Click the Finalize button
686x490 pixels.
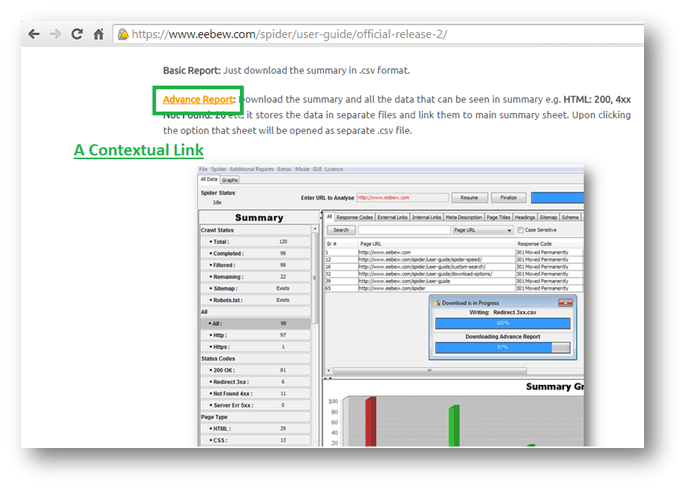(508, 198)
